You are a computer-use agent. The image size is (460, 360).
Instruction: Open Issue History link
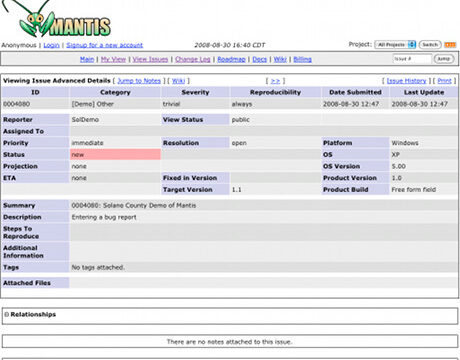pyautogui.click(x=406, y=81)
